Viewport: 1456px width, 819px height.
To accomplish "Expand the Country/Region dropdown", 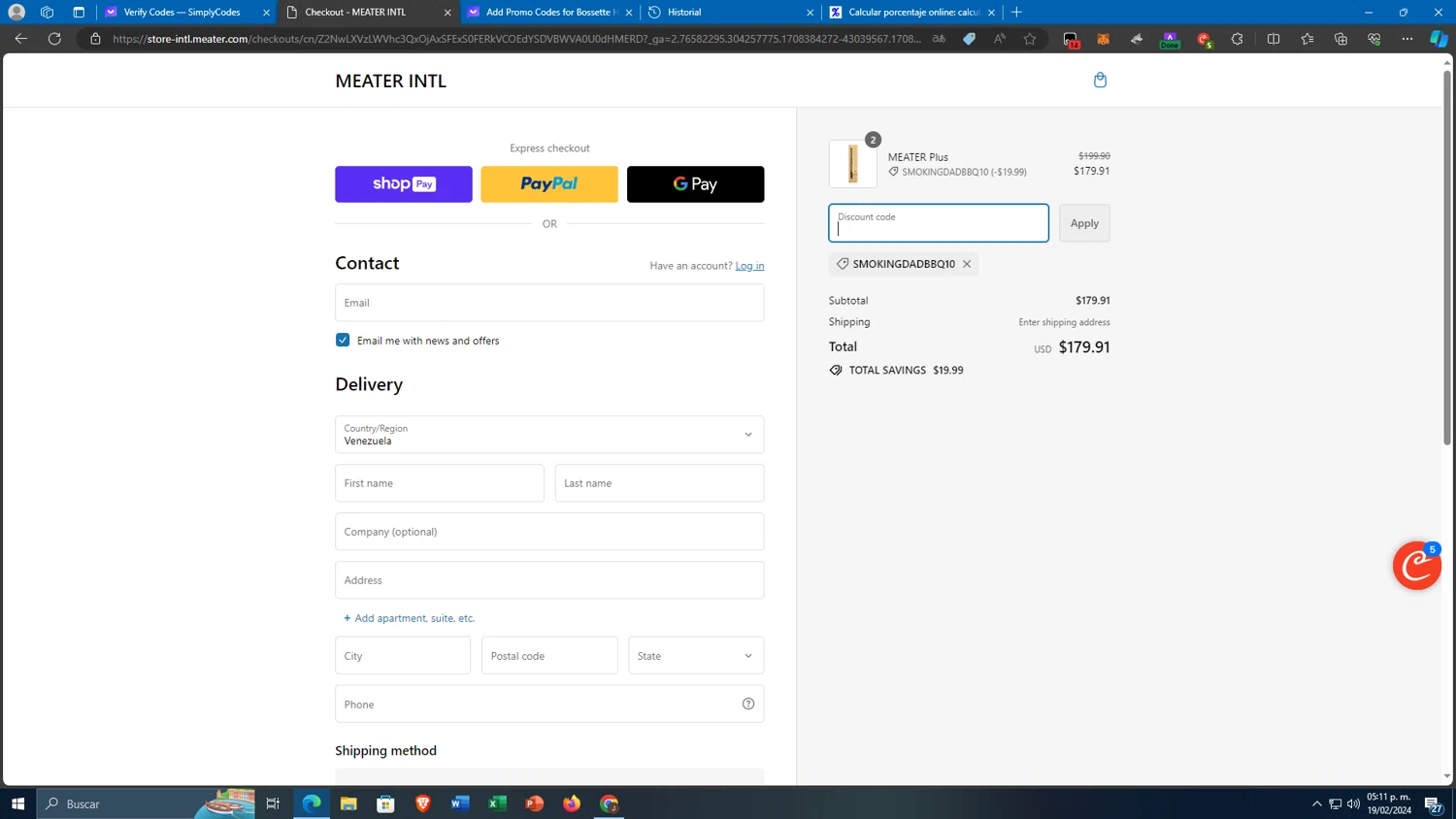I will [549, 435].
